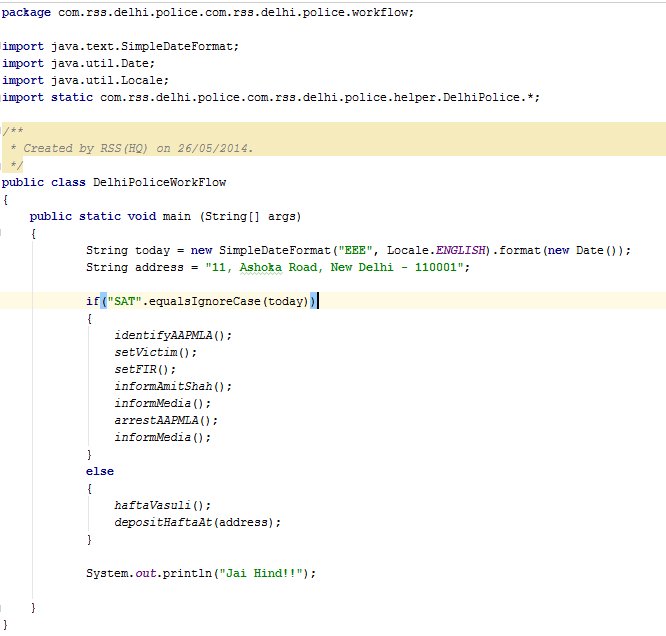The image size is (666, 636).
Task: Click the else keyword
Action: tap(100, 471)
